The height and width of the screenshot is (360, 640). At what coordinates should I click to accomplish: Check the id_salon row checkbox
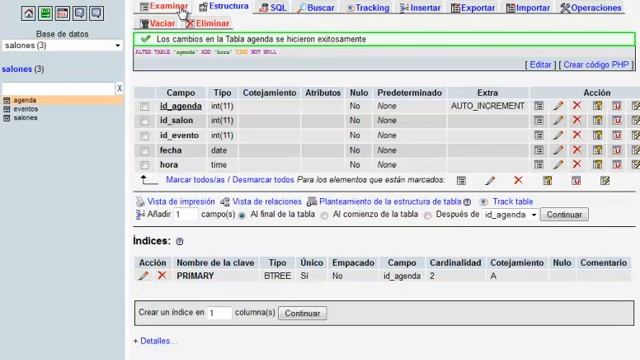[x=144, y=121]
